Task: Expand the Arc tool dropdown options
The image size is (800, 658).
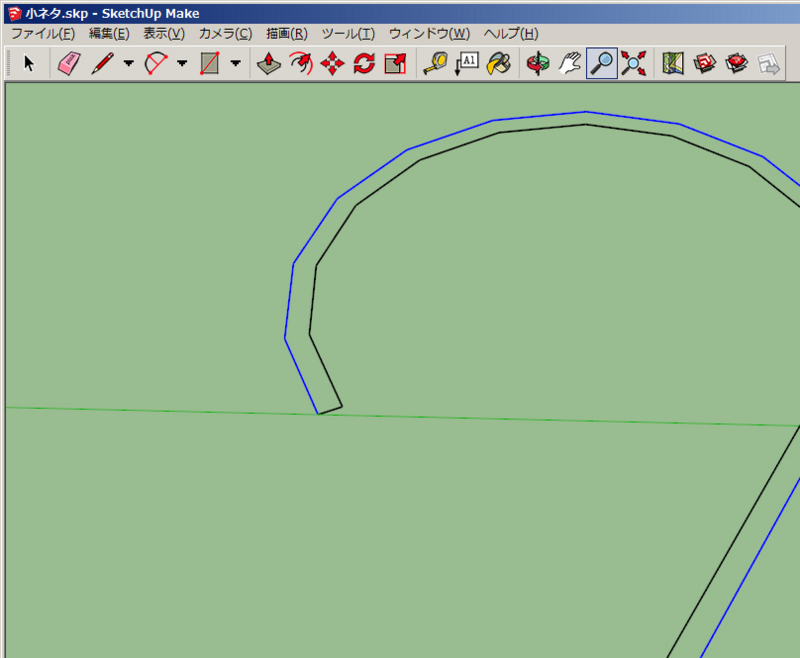Action: (x=180, y=63)
